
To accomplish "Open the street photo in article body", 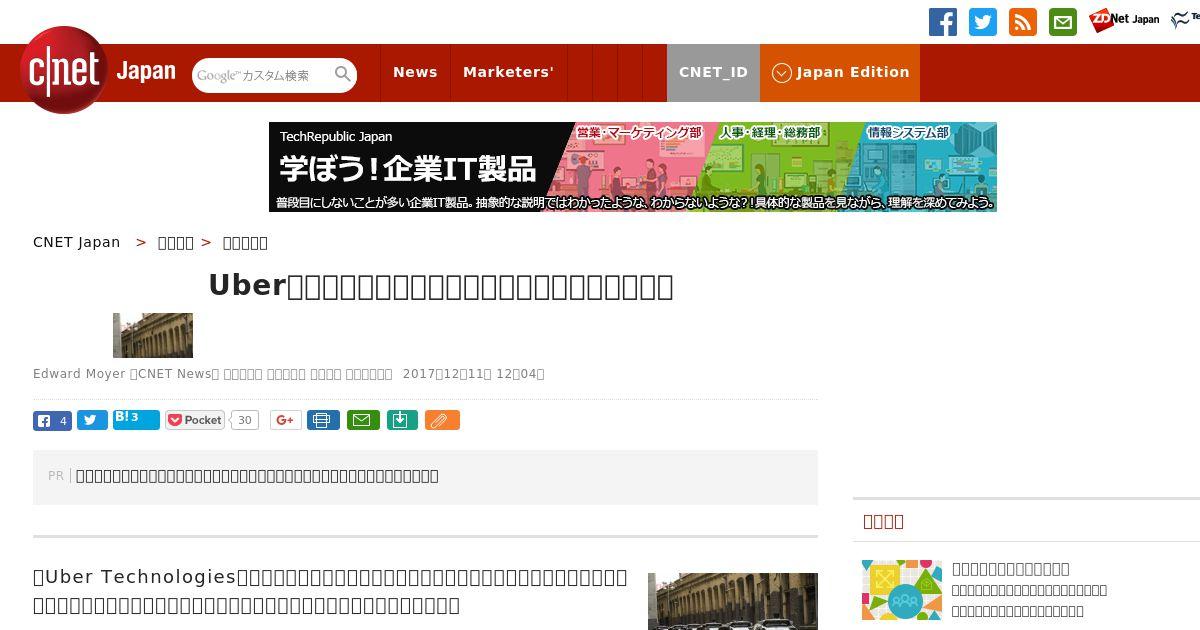I will coord(733,601).
